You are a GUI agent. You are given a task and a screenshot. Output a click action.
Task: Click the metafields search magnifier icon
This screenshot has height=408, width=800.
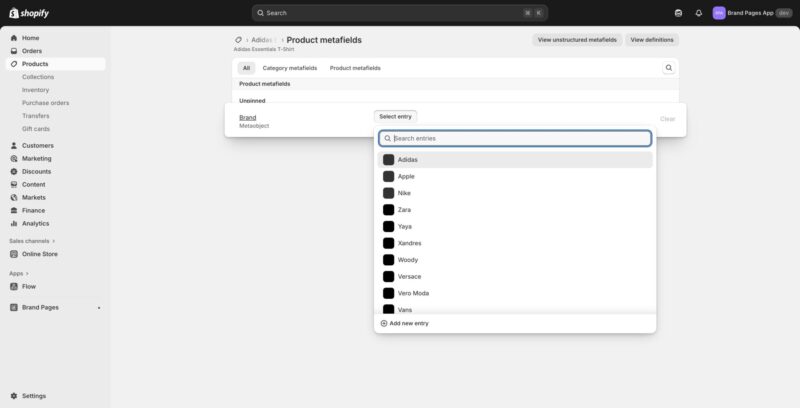pos(668,68)
